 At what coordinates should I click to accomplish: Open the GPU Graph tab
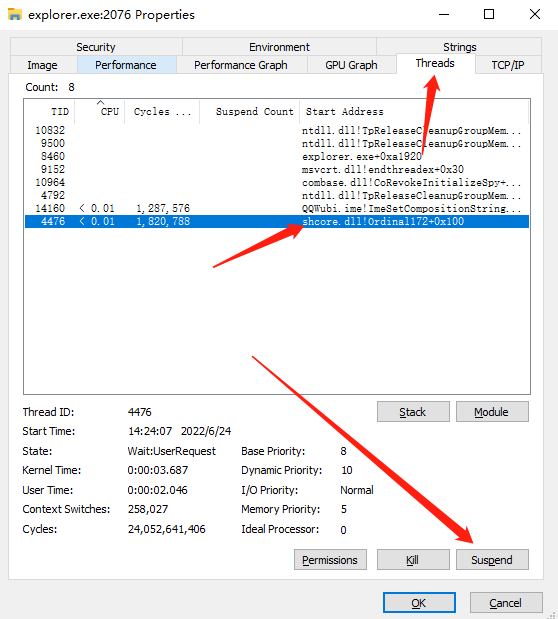(351, 65)
